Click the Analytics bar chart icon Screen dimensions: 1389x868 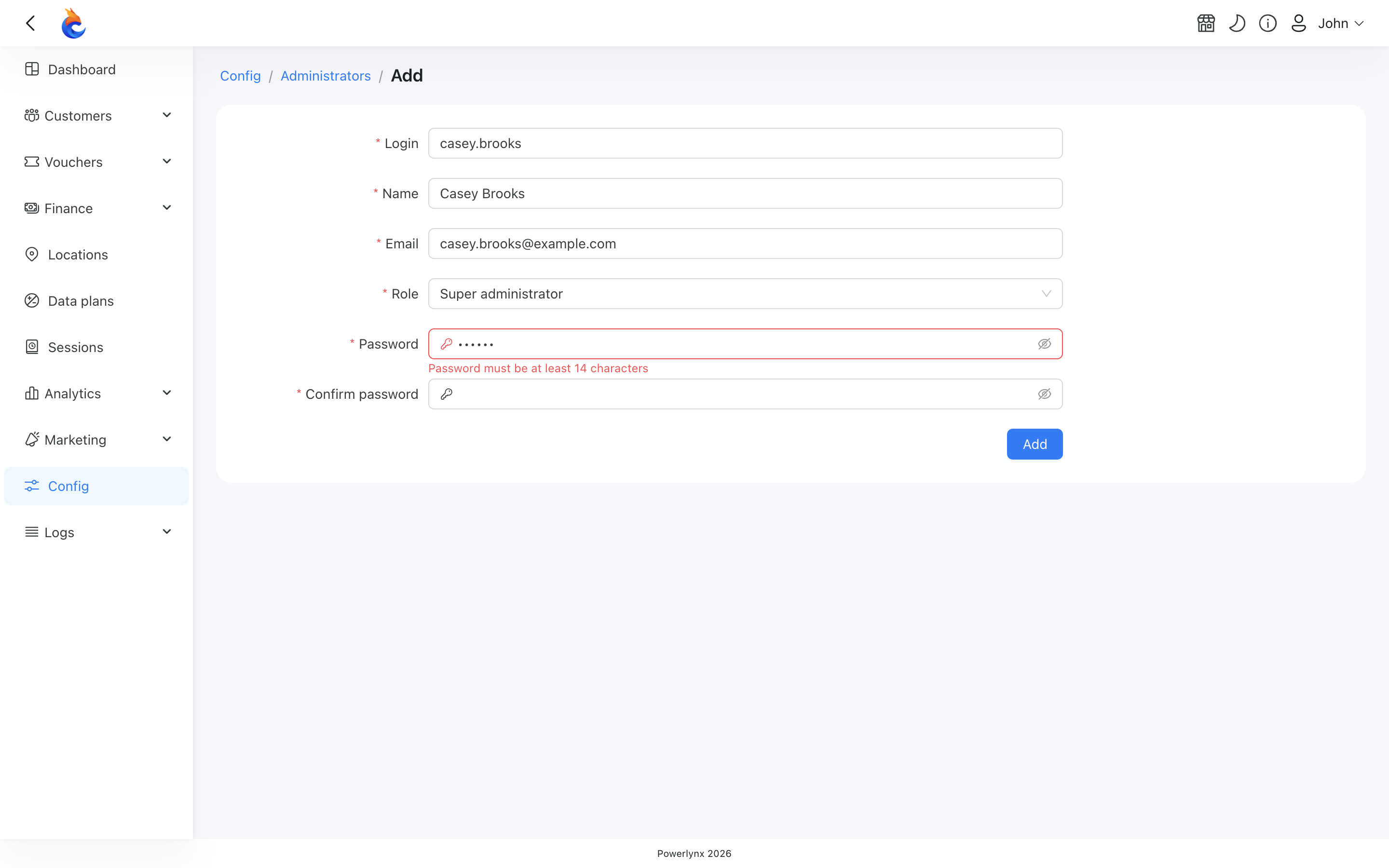pos(31,393)
